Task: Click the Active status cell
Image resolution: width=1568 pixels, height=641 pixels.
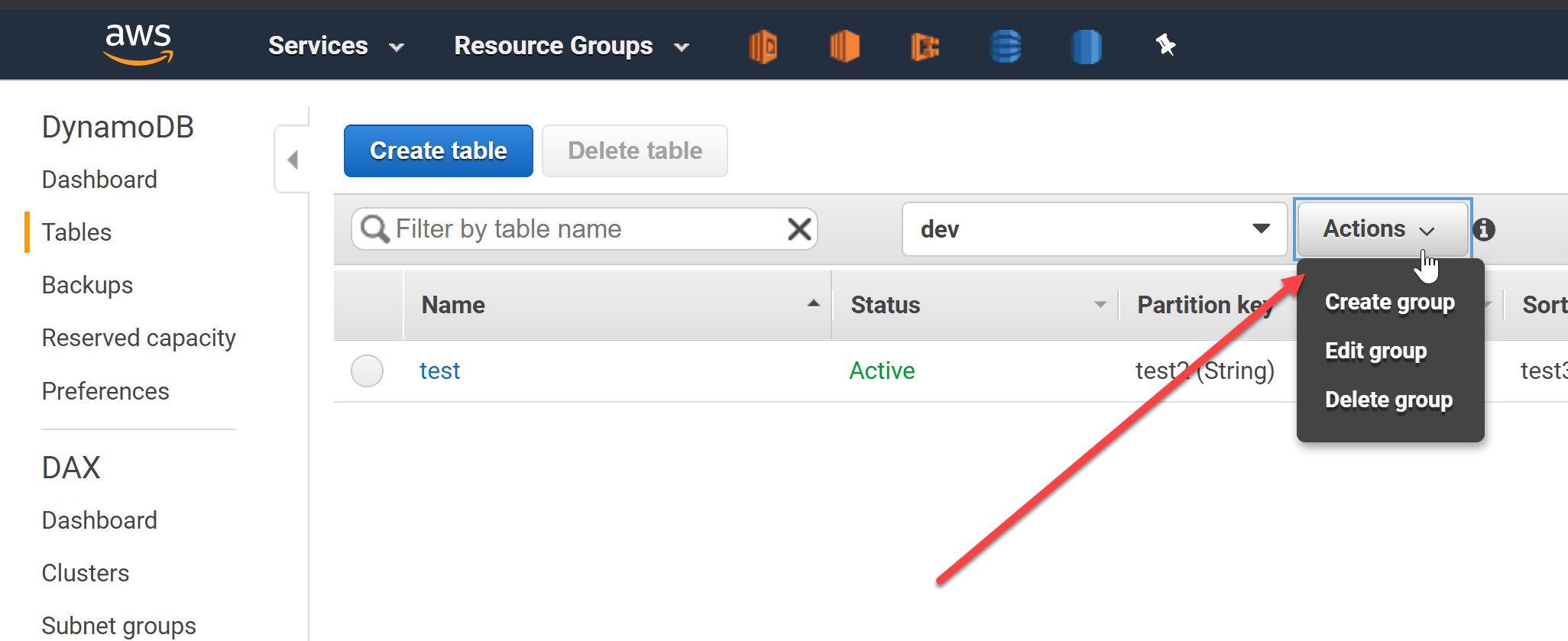Action: [882, 371]
